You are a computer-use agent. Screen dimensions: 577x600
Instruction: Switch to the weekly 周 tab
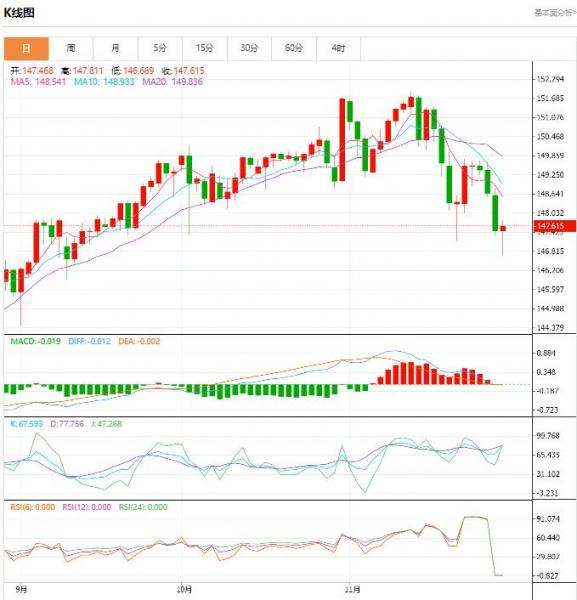(71, 49)
